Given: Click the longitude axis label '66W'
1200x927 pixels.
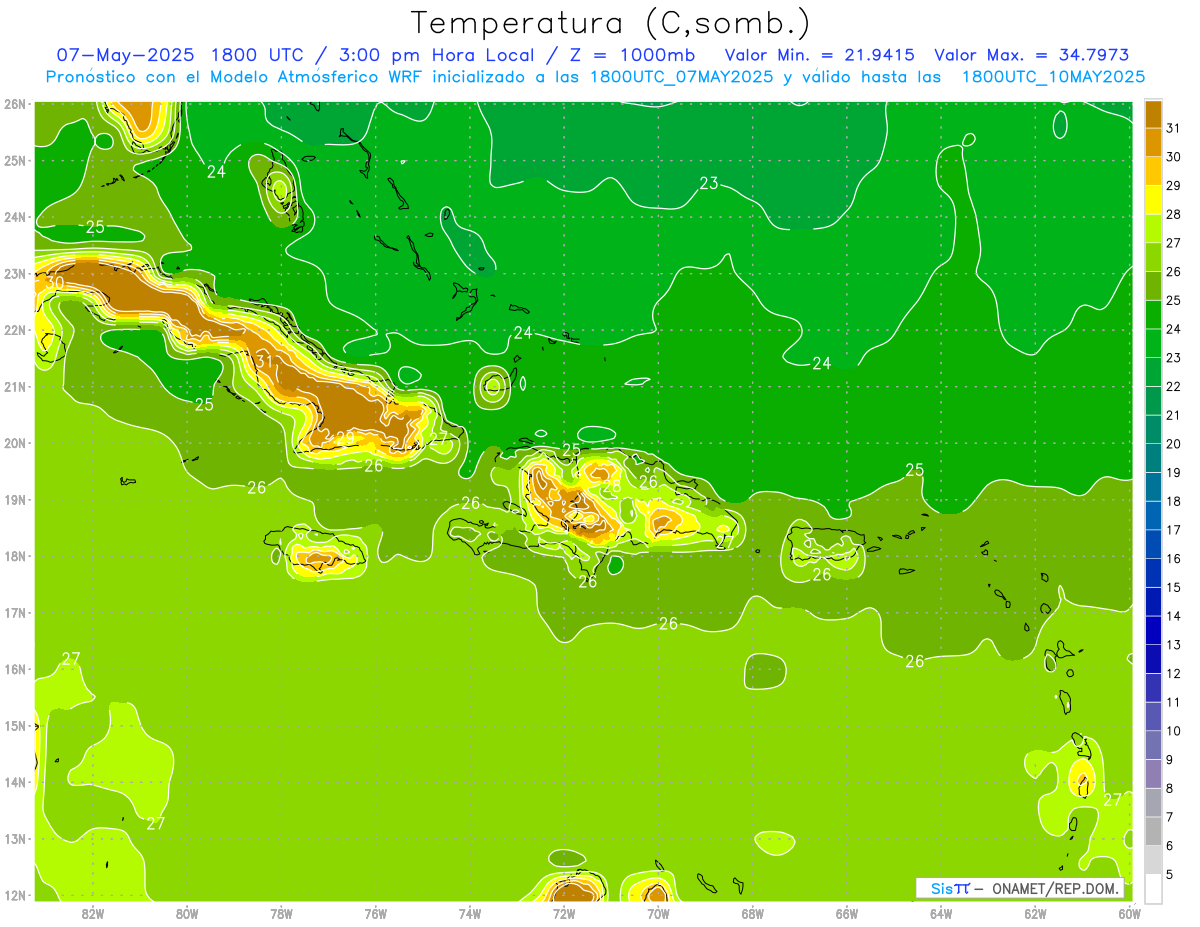Looking at the screenshot, I should coord(847,913).
